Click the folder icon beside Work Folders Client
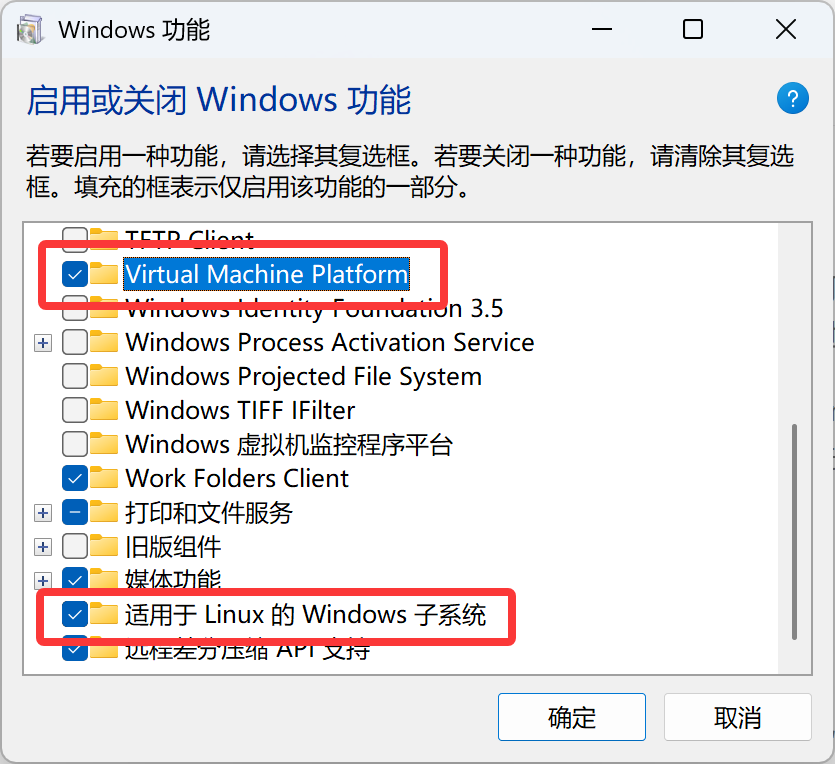The image size is (835, 764). (x=102, y=478)
